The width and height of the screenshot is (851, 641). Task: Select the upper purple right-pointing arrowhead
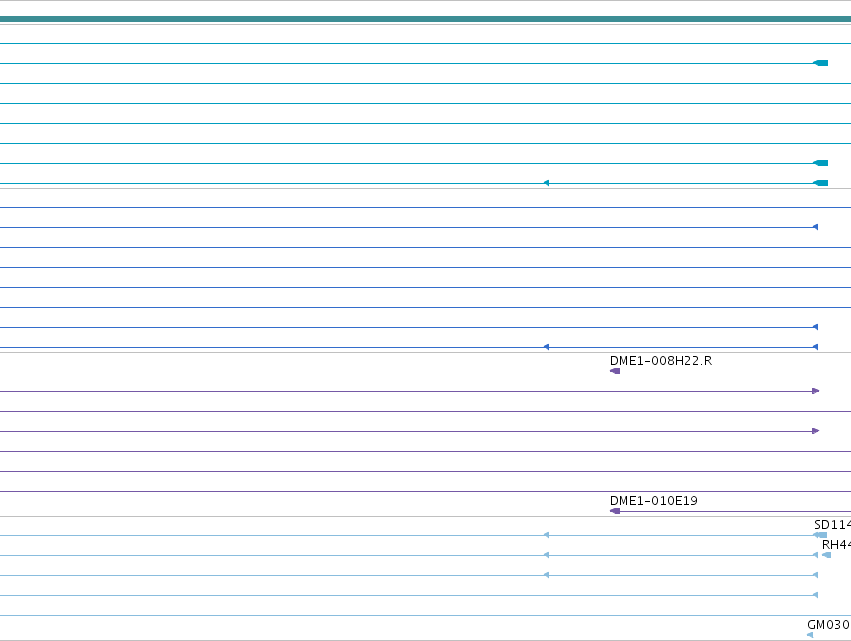816,391
